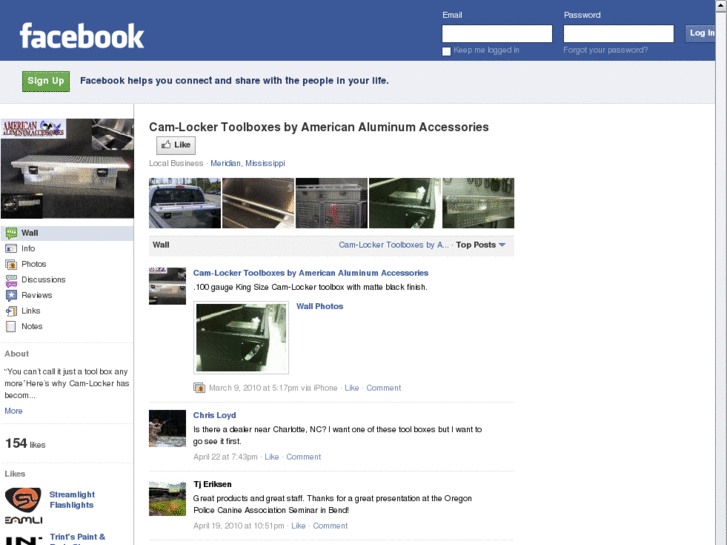Viewport: 727px width, 545px height.
Task: Comment on the March 9 toolbox post
Action: [x=383, y=388]
